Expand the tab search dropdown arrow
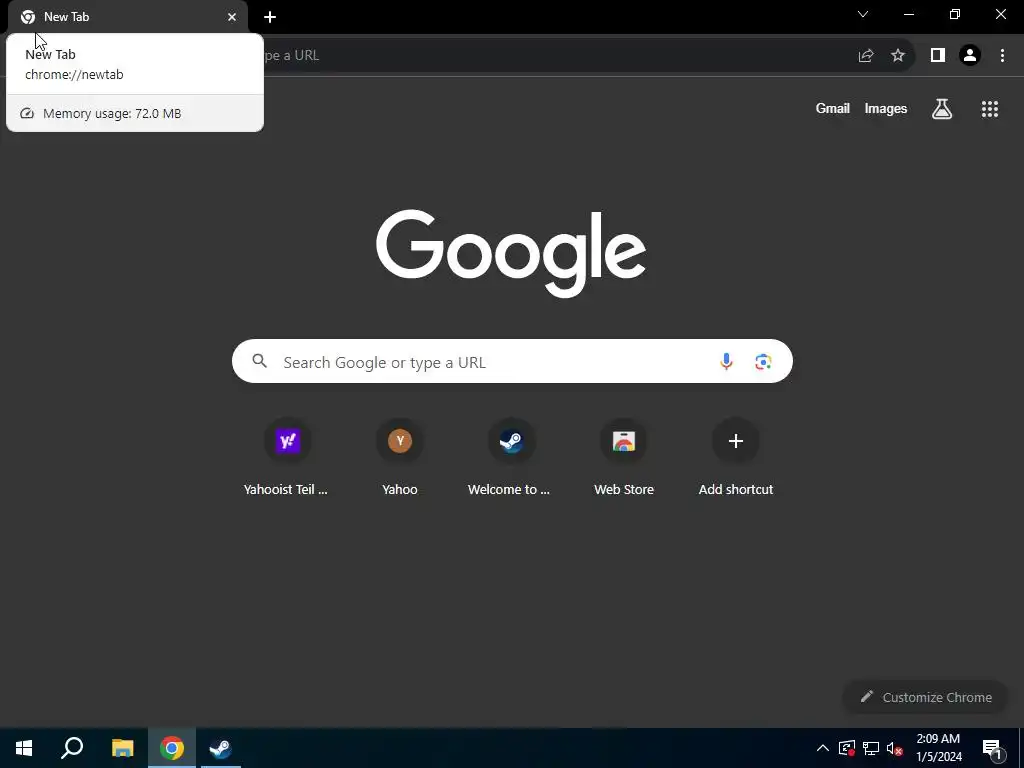 pyautogui.click(x=863, y=14)
